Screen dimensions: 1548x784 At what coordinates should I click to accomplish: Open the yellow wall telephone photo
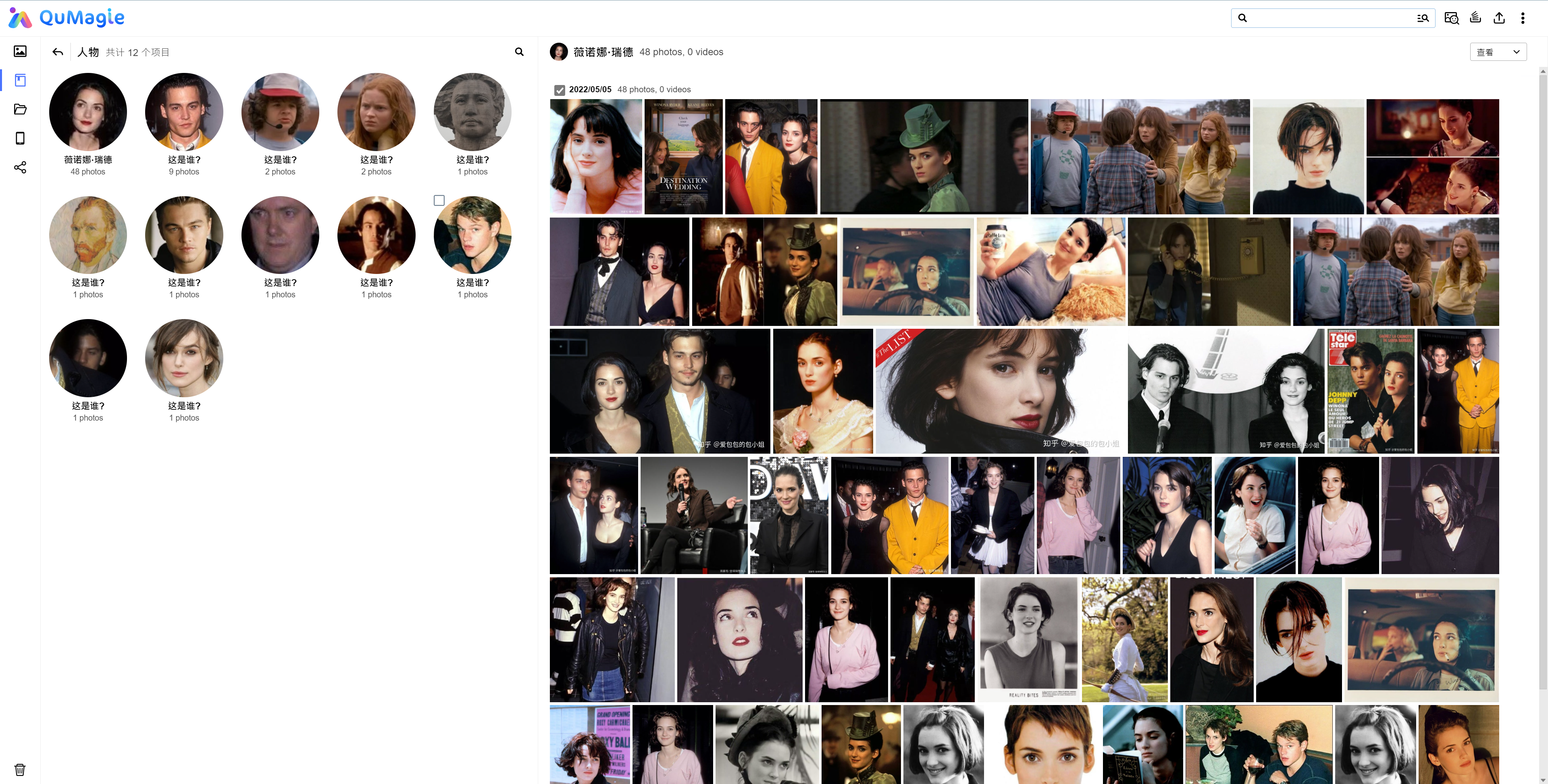coord(1209,272)
